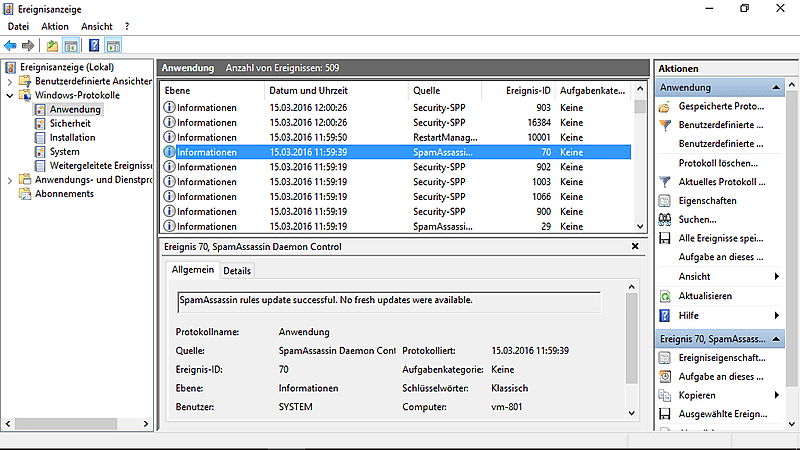Toggle the action pane show/hide toolbar button
Screen dimensions: 800x450
[x=113, y=46]
